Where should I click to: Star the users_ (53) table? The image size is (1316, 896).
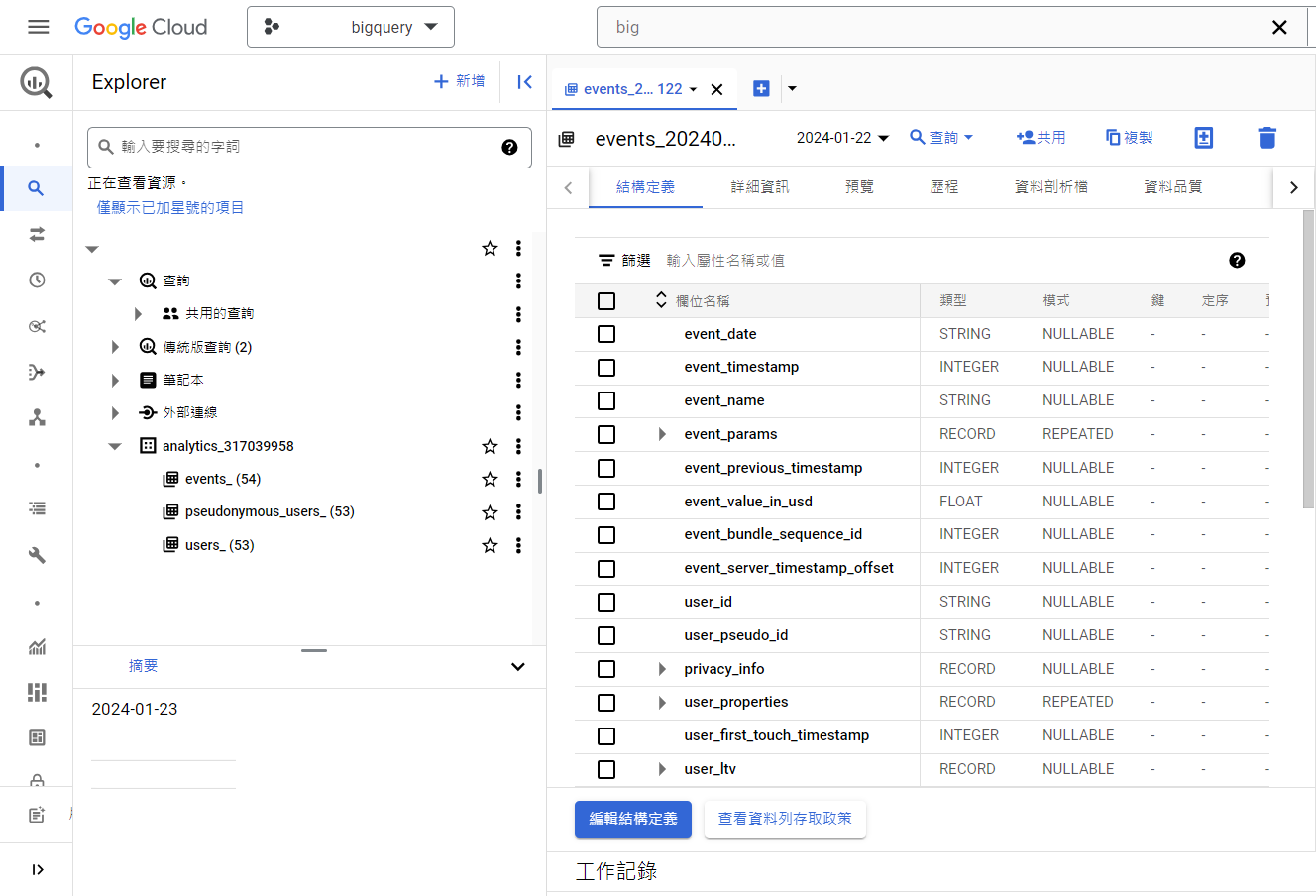coord(490,545)
